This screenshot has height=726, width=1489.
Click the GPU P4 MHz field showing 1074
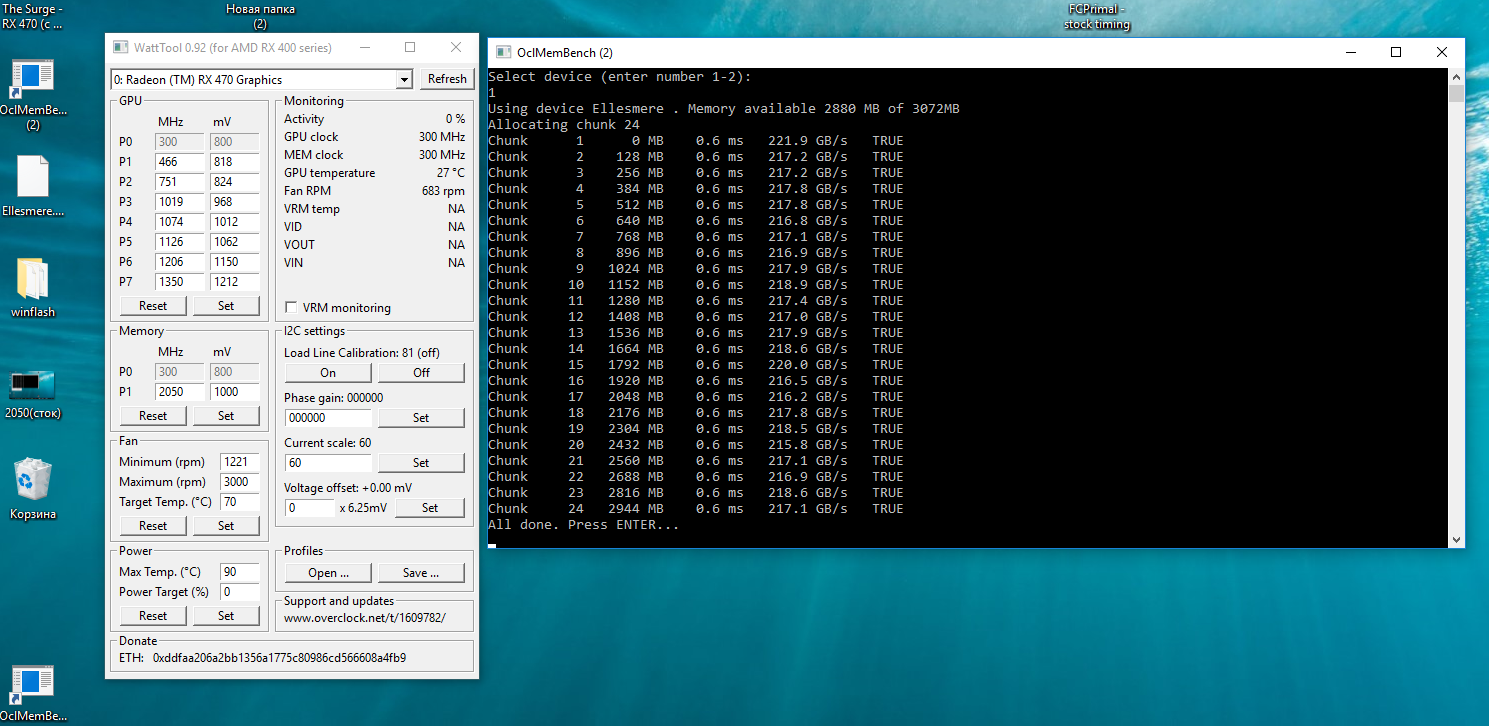pyautogui.click(x=179, y=222)
